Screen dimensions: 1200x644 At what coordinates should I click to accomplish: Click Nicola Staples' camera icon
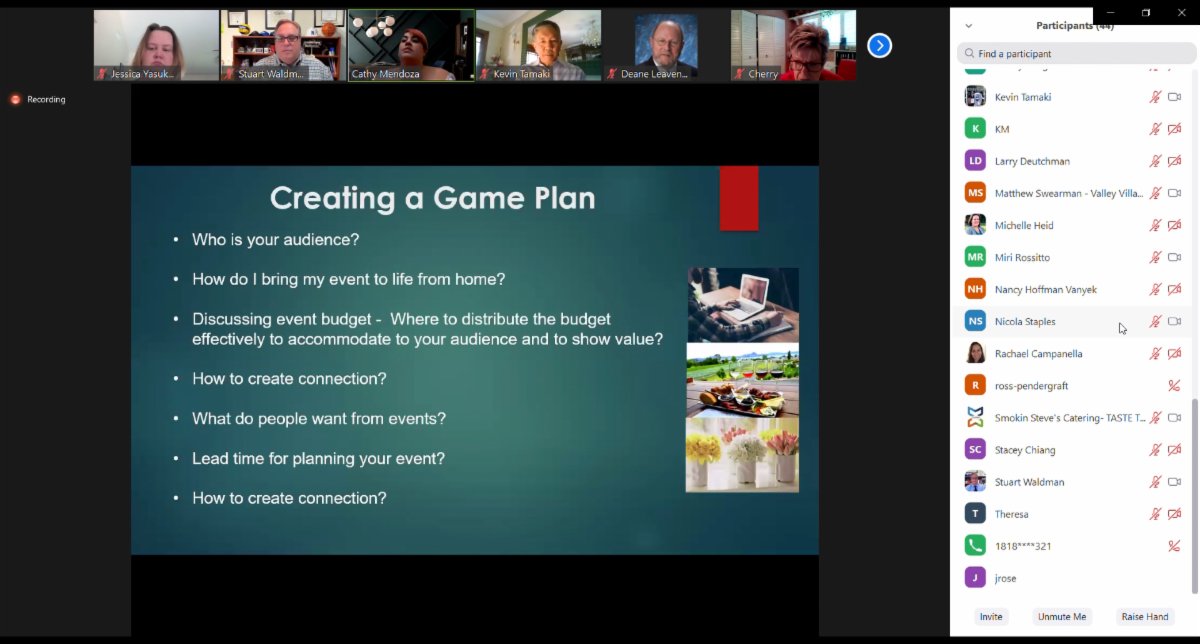click(x=1175, y=321)
